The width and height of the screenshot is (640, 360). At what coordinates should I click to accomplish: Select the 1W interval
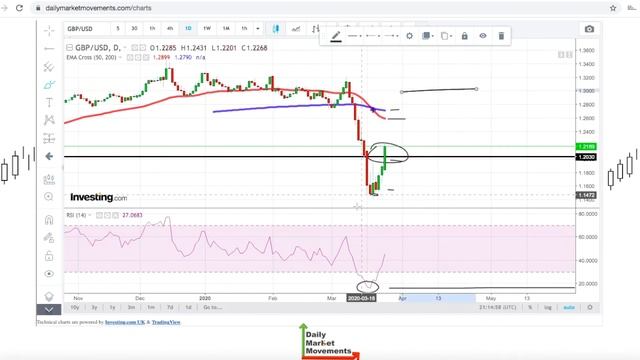tap(207, 29)
